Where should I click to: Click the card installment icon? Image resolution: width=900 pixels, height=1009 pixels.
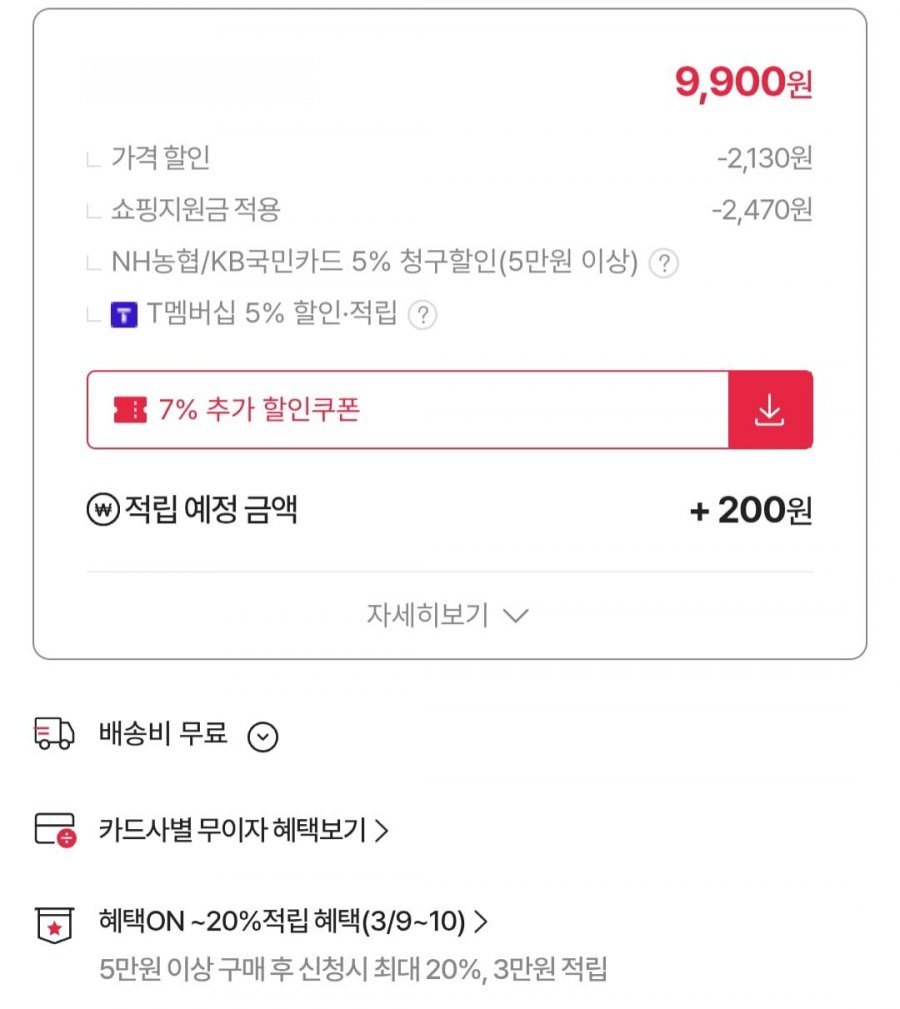tap(54, 830)
